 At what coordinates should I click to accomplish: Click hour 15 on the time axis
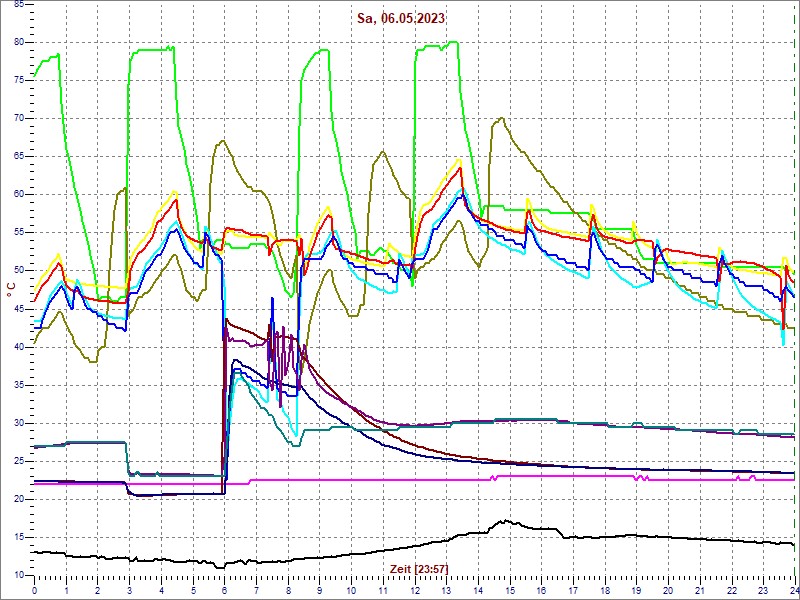[510, 590]
